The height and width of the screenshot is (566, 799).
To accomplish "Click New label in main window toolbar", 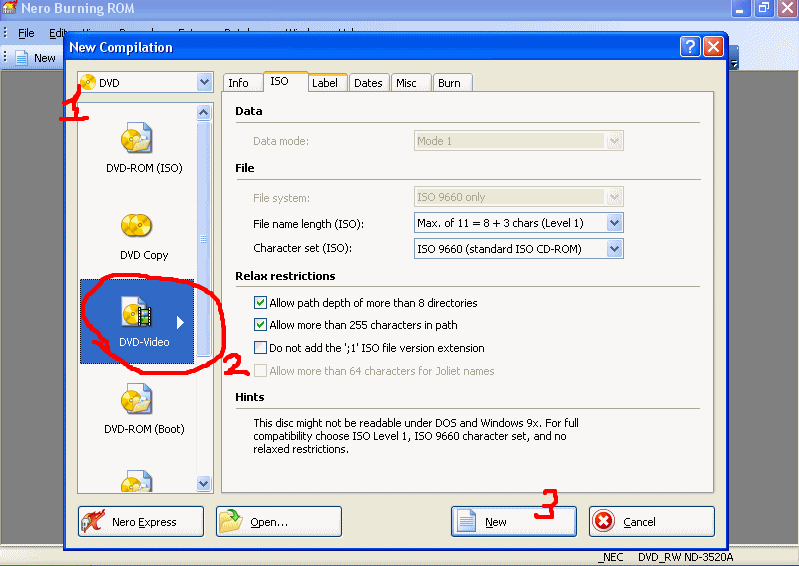I will [x=44, y=58].
